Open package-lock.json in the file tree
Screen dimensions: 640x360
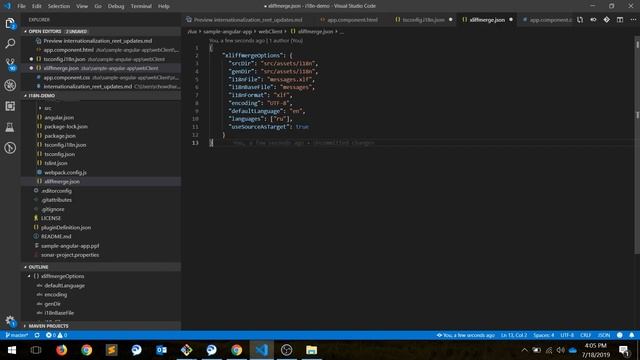(66, 127)
